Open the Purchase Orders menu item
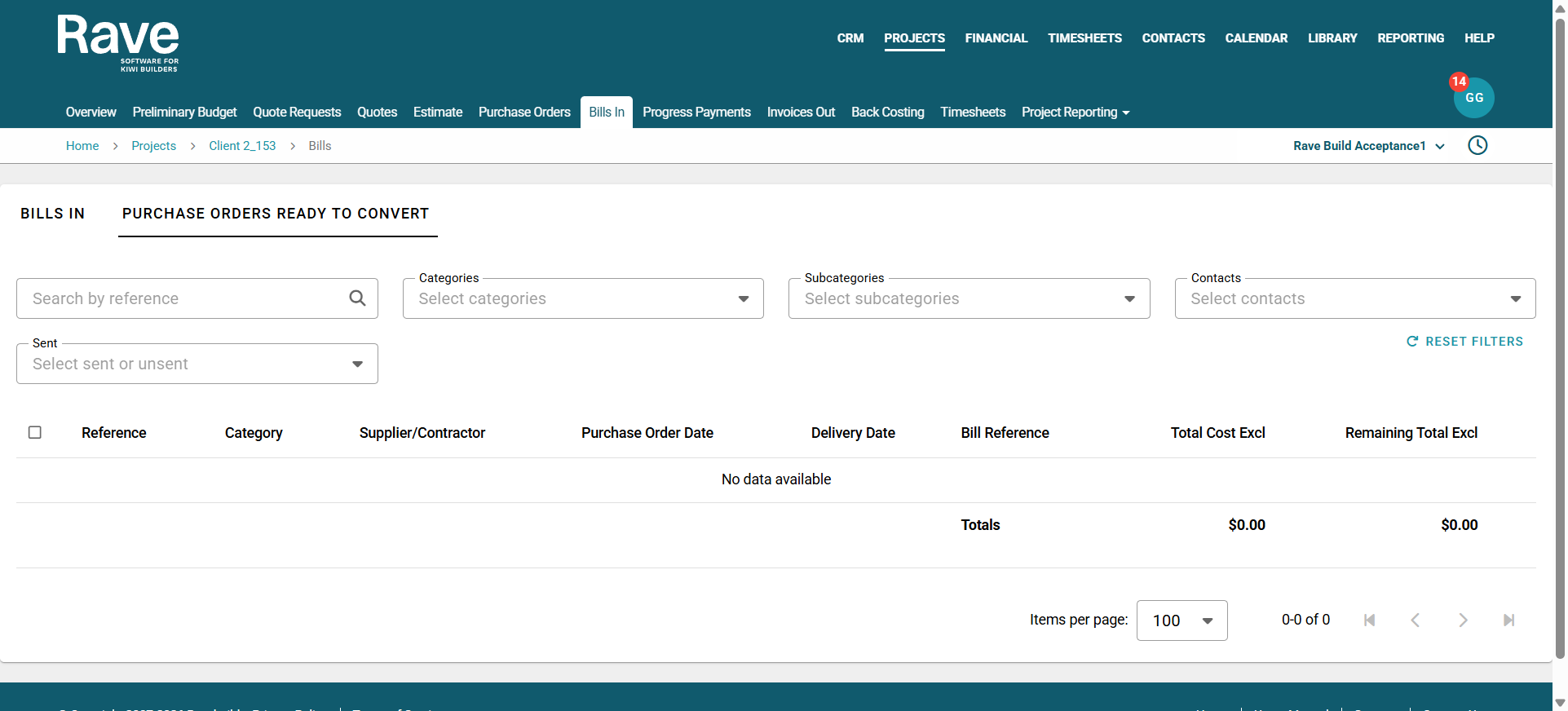Image resolution: width=1568 pixels, height=711 pixels. click(x=524, y=113)
